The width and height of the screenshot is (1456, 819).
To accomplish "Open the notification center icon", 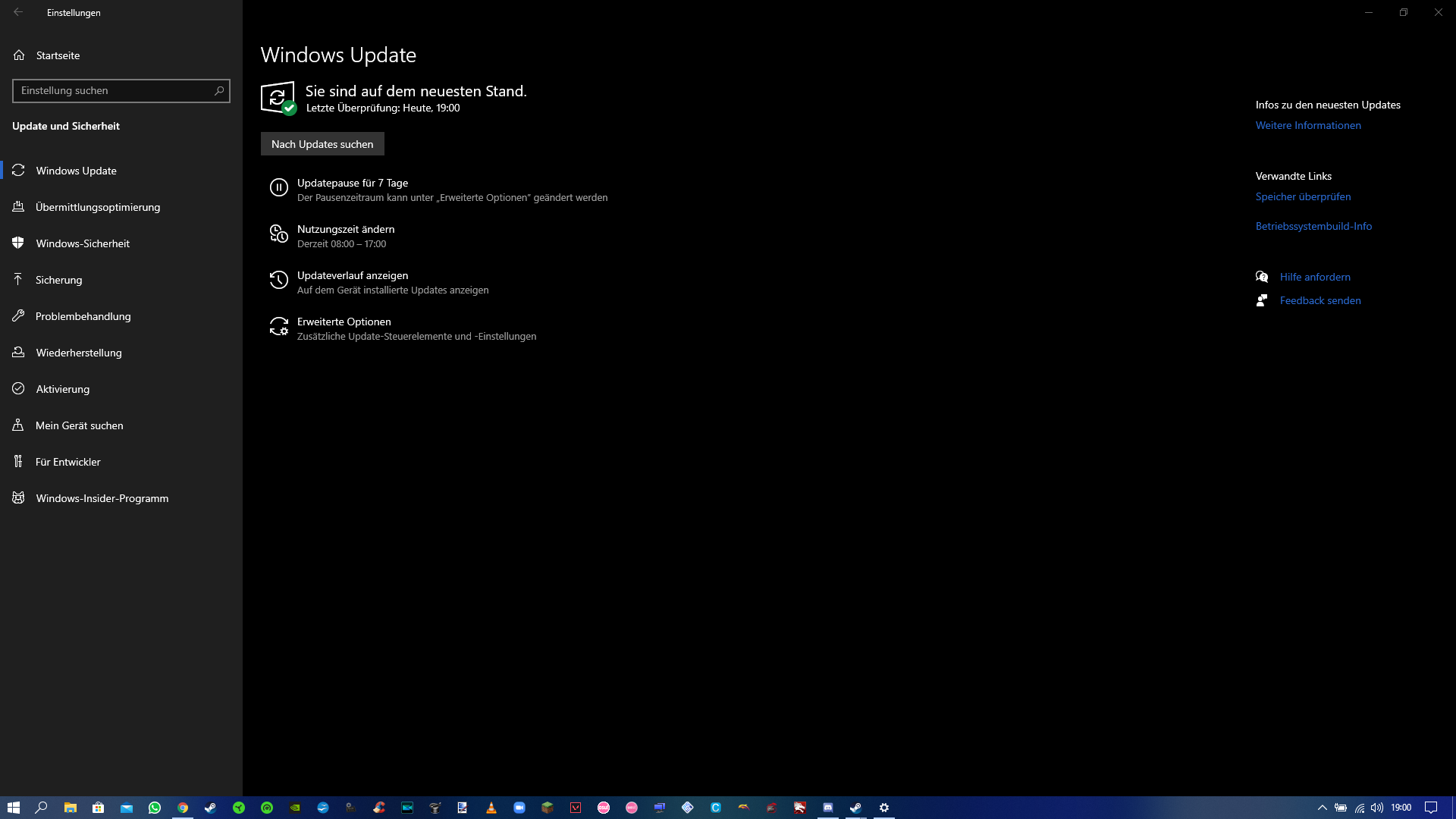I will coord(1431,808).
